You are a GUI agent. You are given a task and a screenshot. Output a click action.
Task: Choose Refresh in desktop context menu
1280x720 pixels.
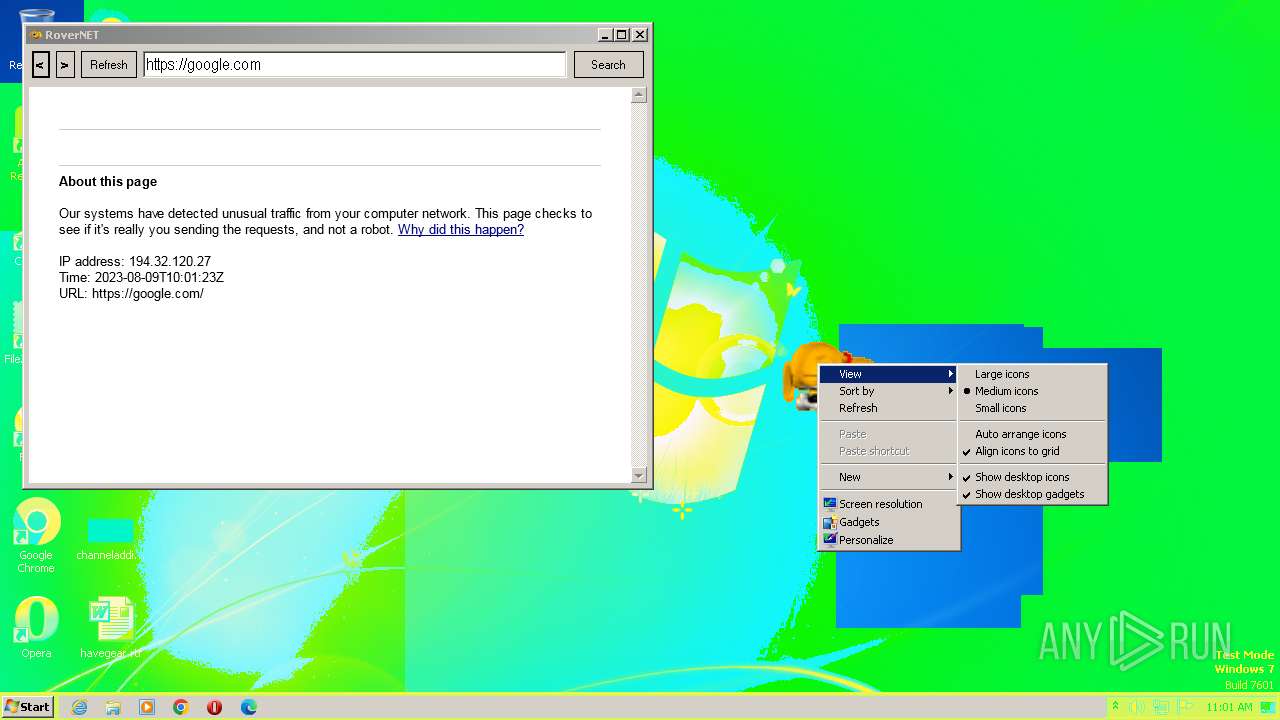click(889, 408)
